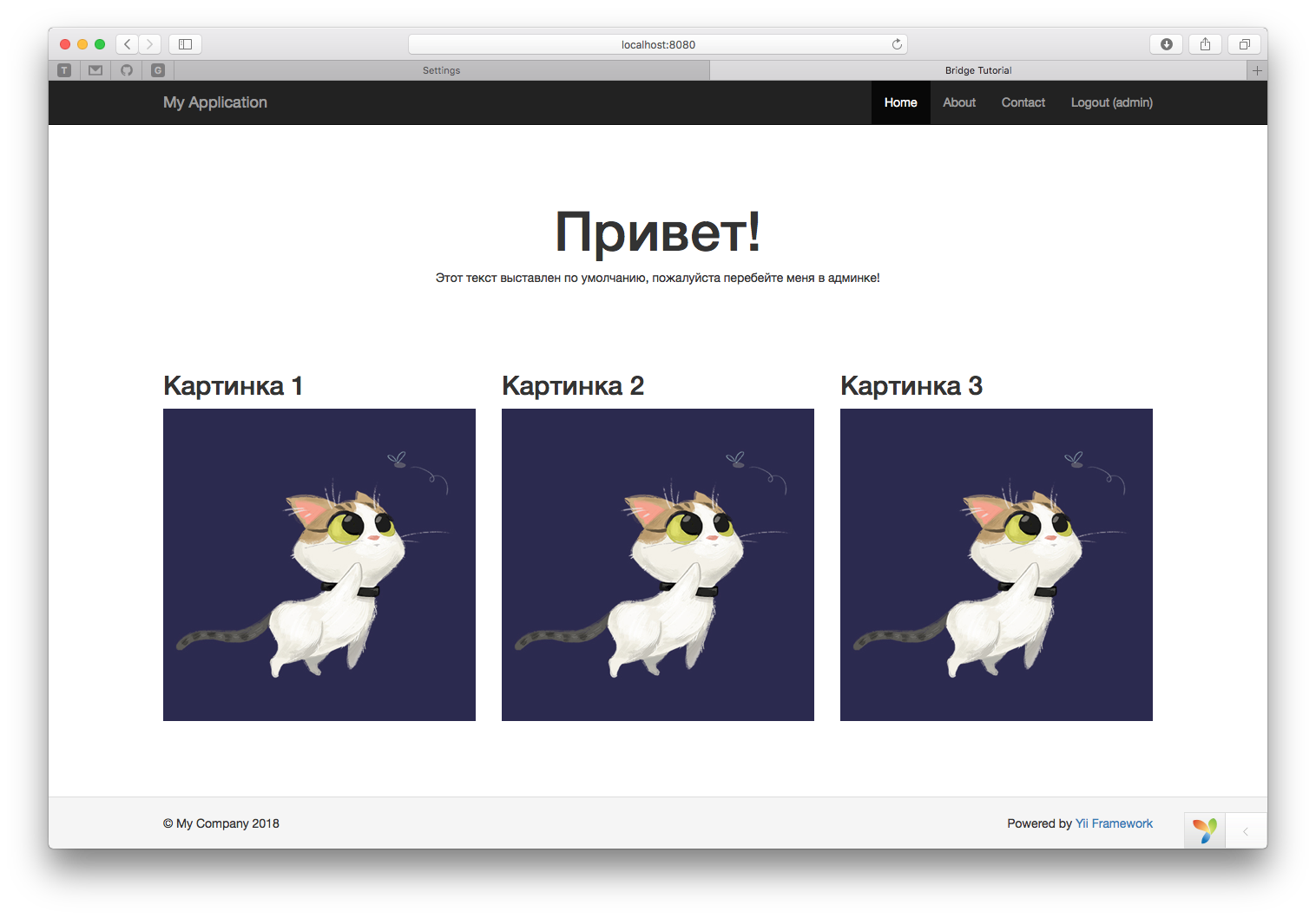The width and height of the screenshot is (1316, 918).
Task: Toggle the Safari sidebar button
Action: [x=185, y=44]
